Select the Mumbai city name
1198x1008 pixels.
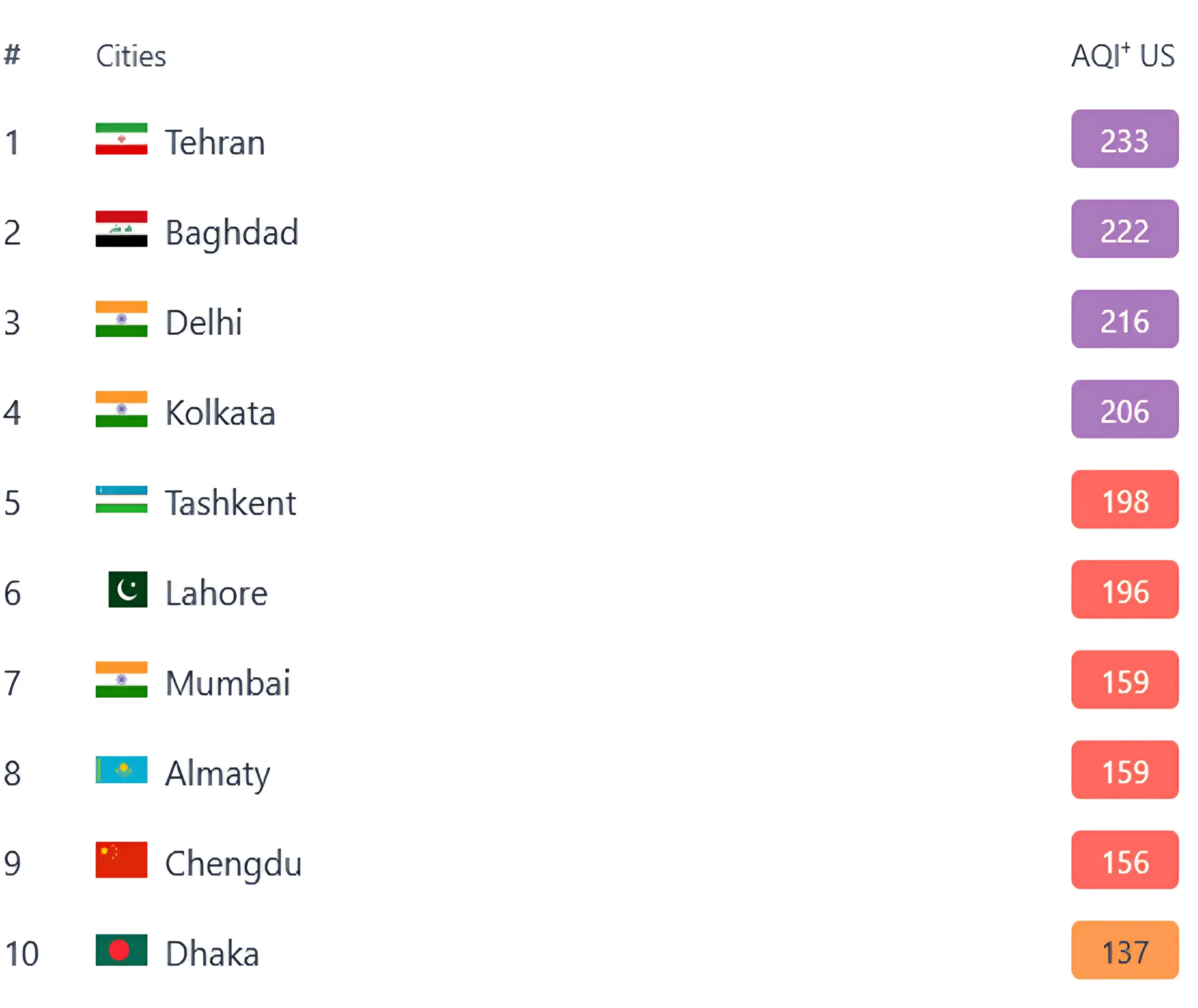227,683
